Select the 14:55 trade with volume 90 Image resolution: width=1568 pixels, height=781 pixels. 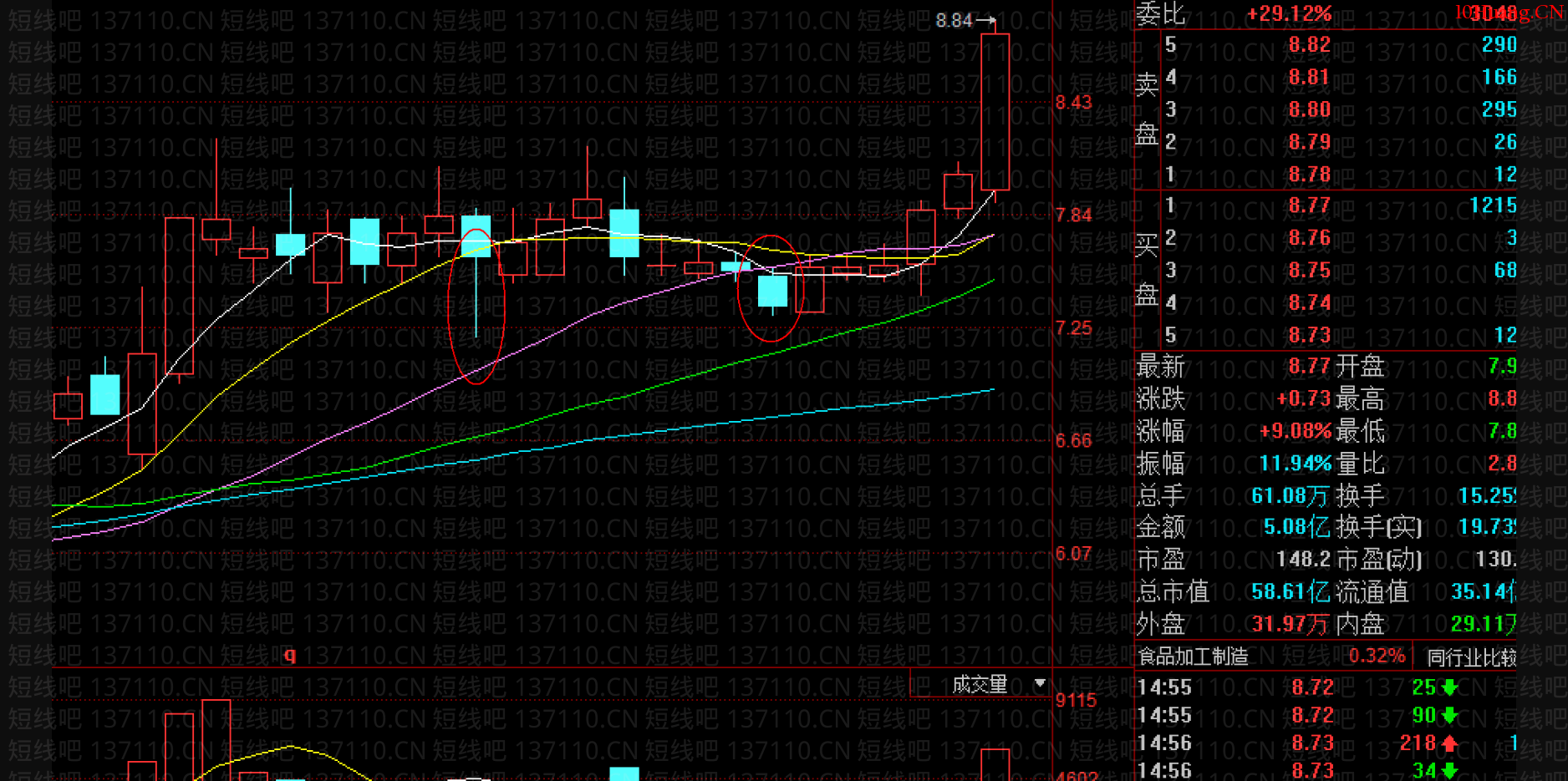tap(1326, 716)
